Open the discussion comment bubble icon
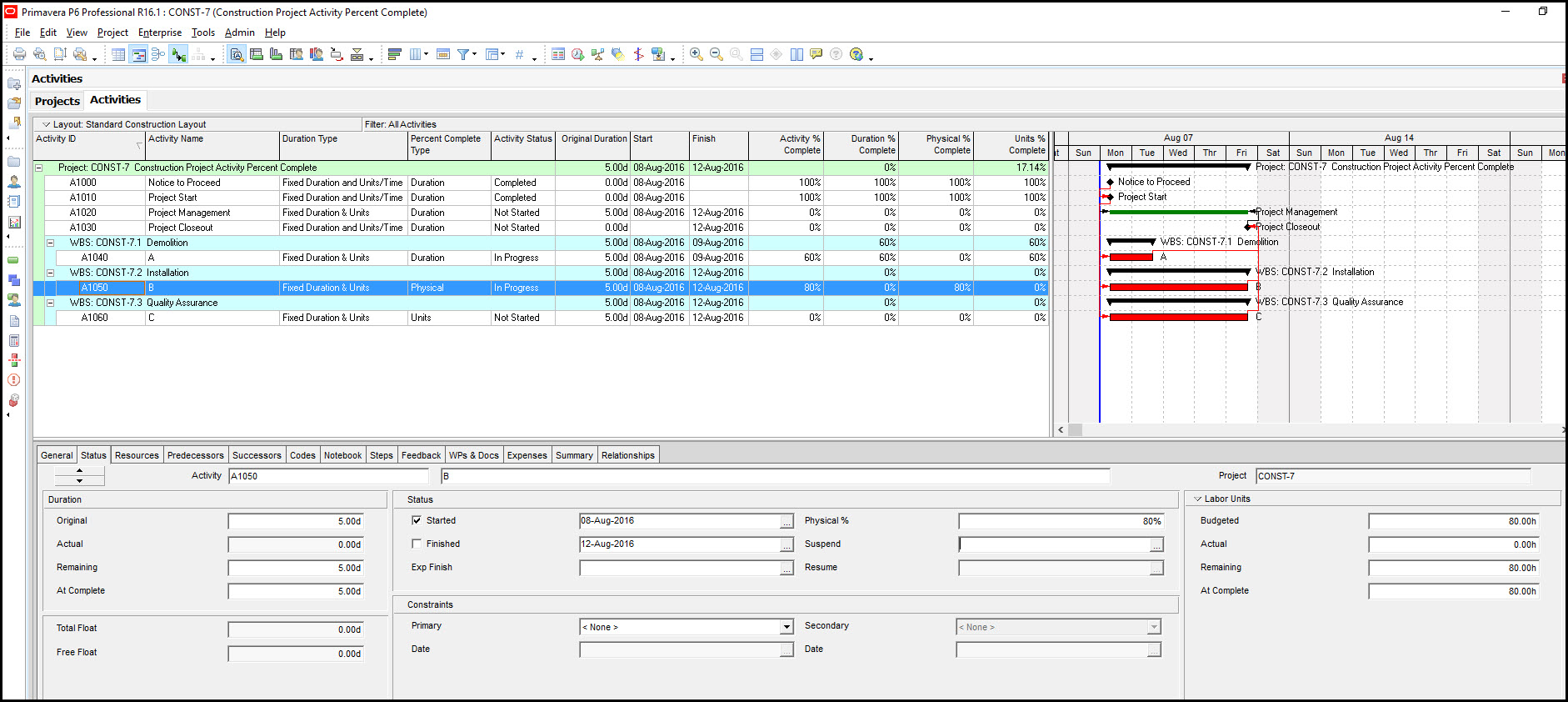The height and width of the screenshot is (702, 1568). 816,54
